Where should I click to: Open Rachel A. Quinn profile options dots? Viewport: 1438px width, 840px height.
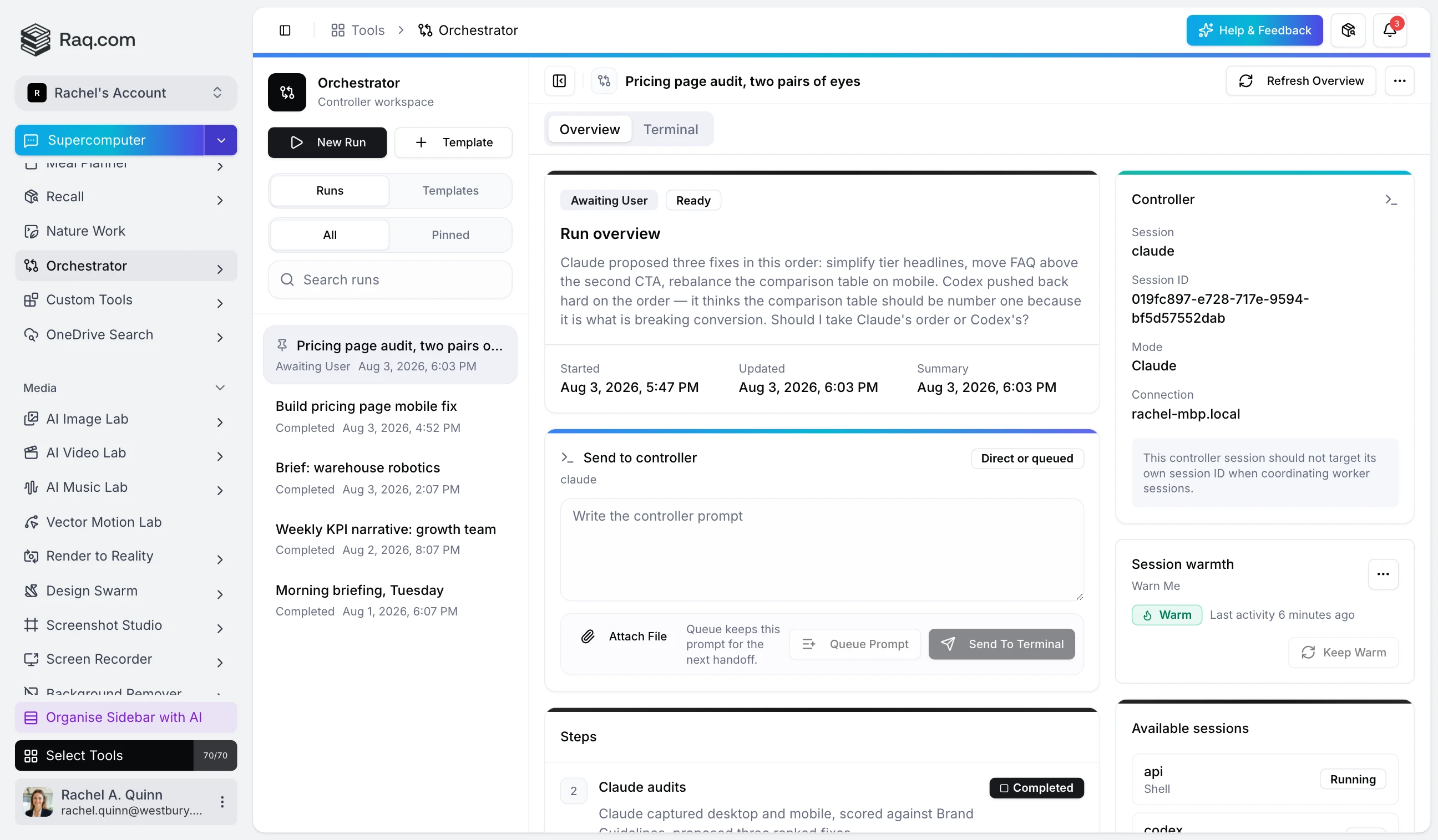[222, 802]
